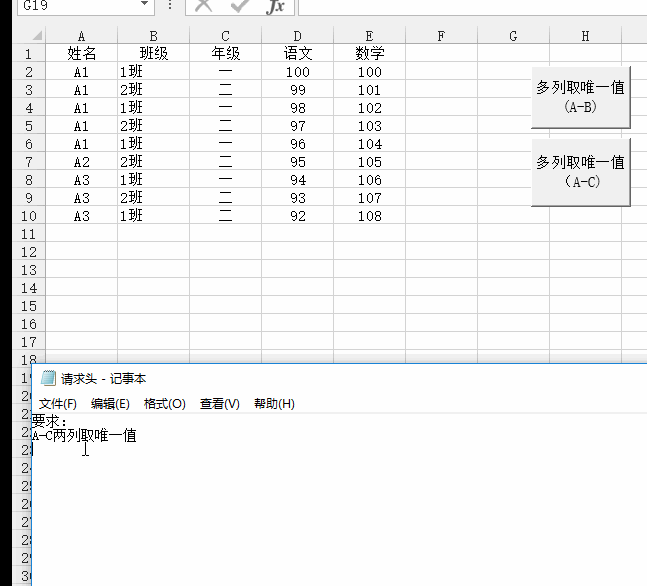Select column B header
647x586 pixels.
pos(153,36)
